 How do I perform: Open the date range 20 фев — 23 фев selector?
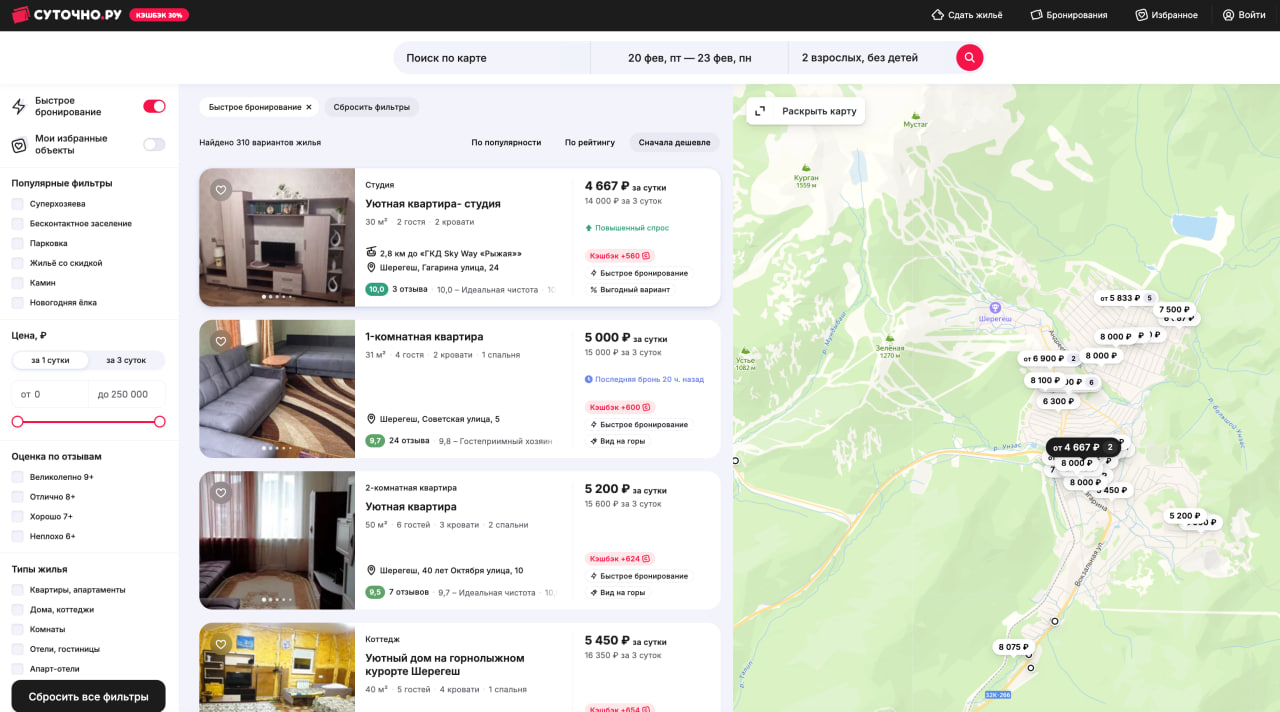(689, 58)
